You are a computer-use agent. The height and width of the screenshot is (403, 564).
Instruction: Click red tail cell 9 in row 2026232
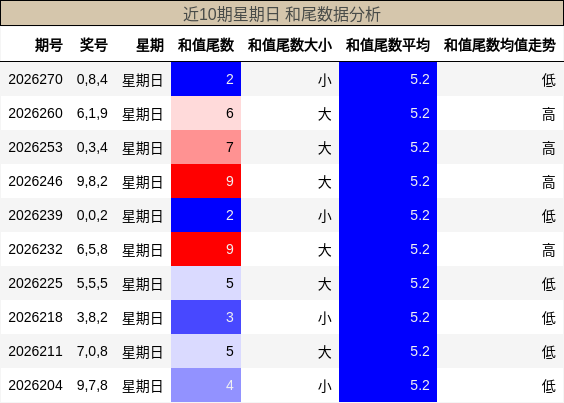(x=206, y=249)
